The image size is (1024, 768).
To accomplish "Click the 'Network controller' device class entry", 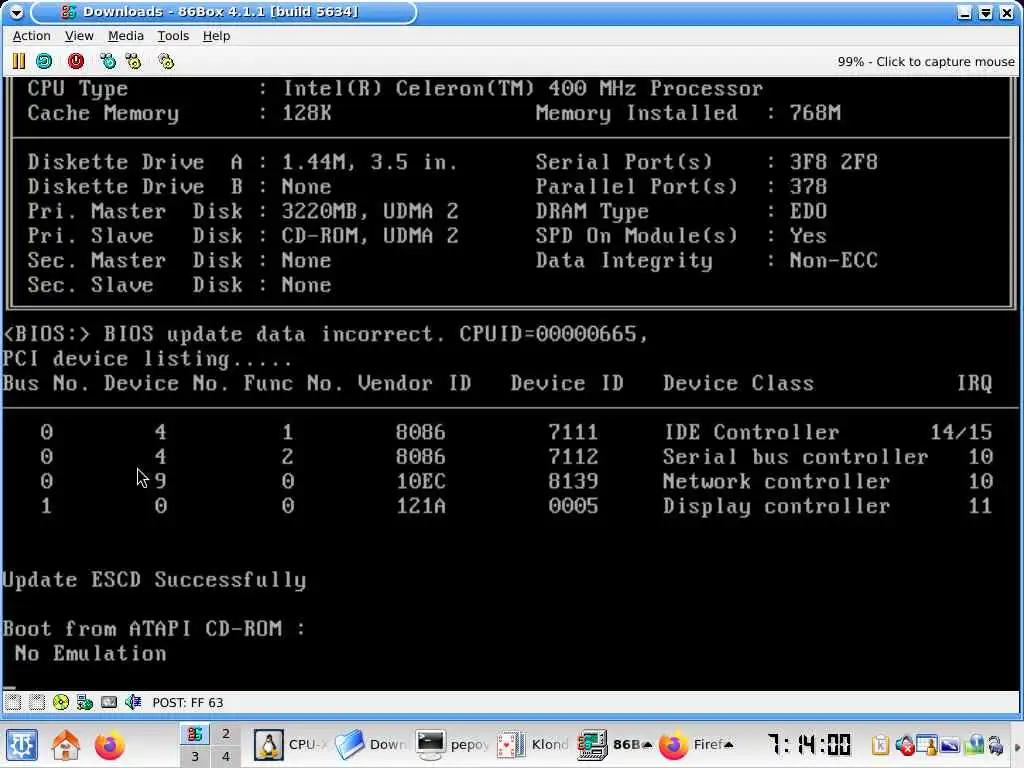I will click(776, 481).
